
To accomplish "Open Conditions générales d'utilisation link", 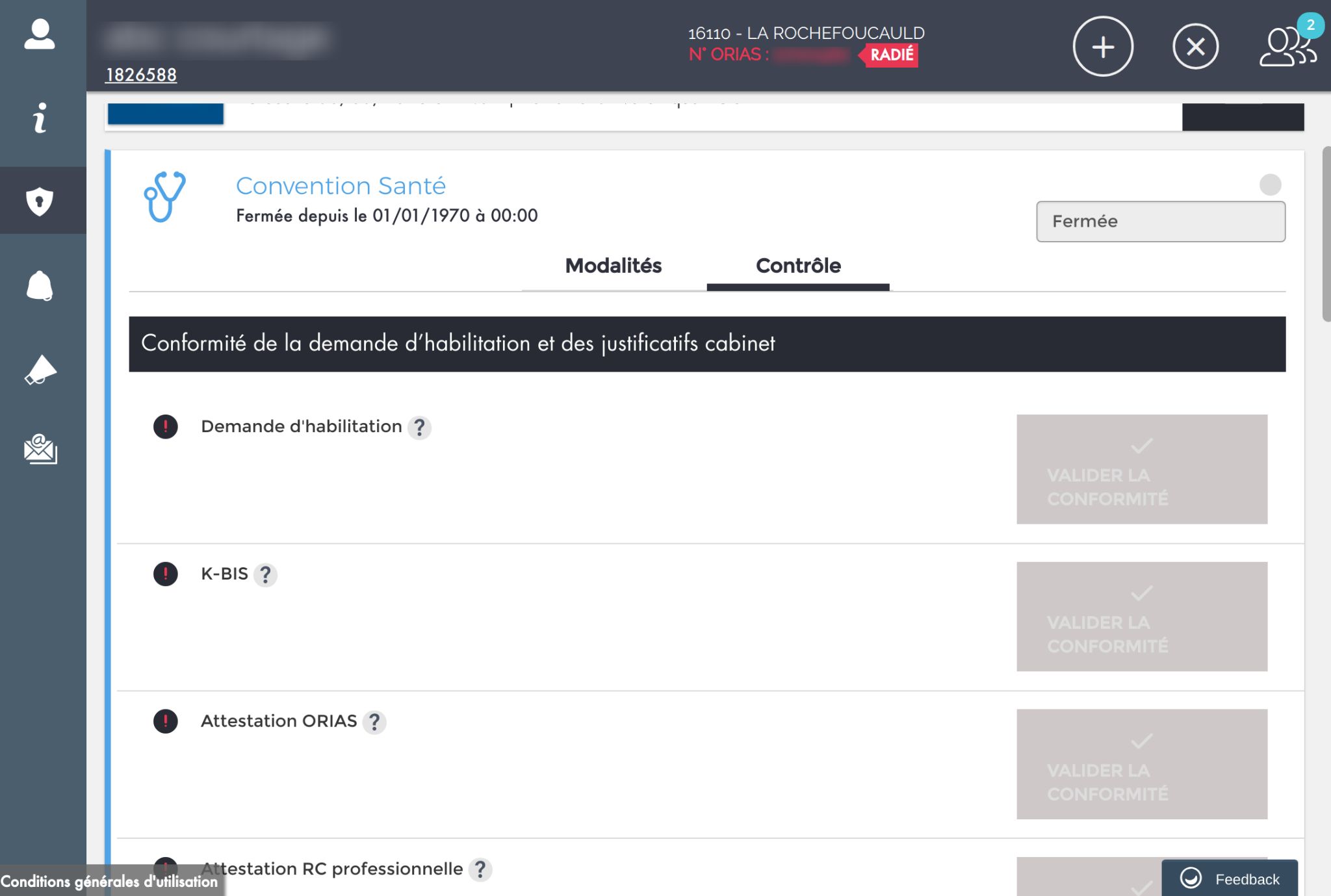I will coord(109,882).
